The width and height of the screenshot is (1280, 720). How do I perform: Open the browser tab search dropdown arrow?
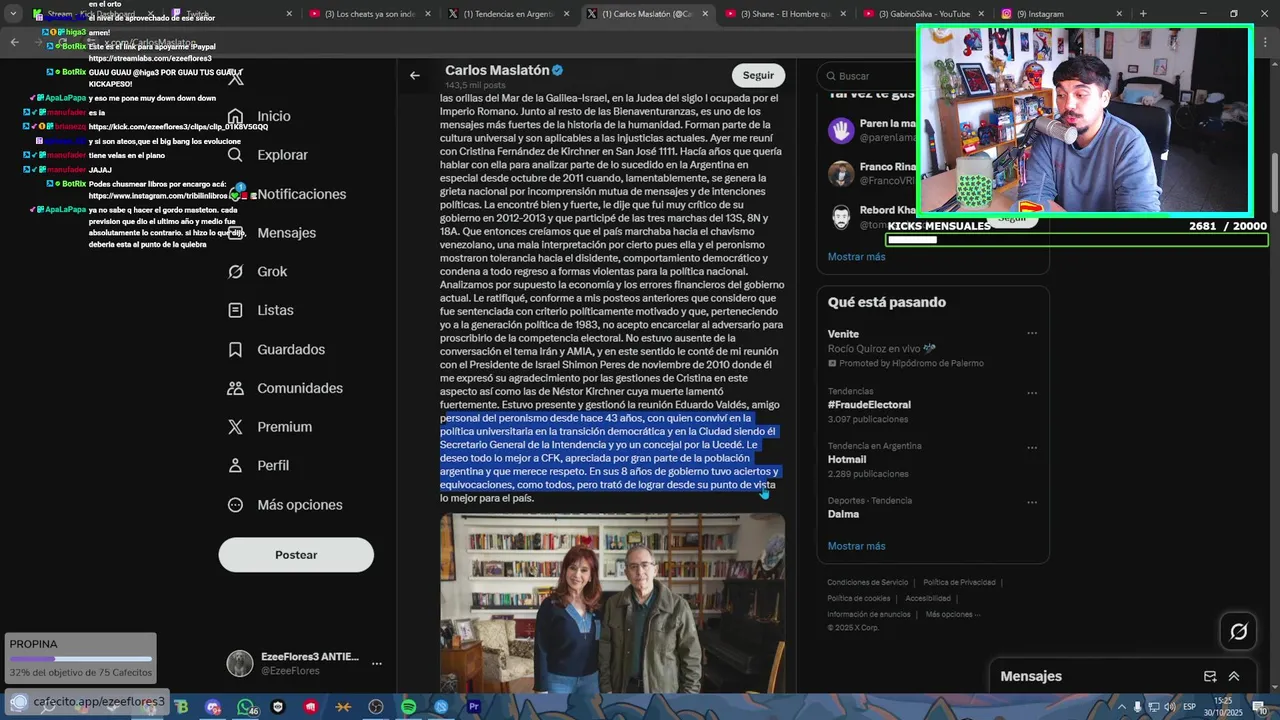click(x=13, y=14)
